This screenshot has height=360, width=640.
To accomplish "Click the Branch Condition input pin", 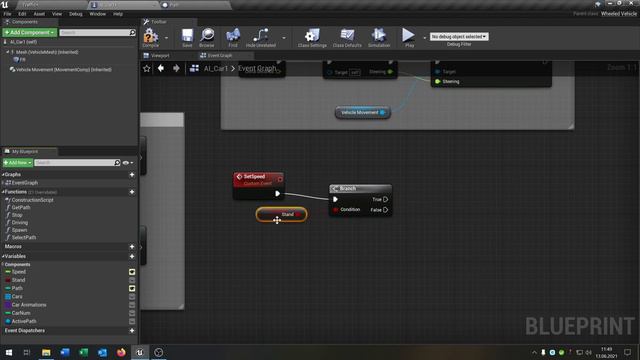I will coord(336,210).
